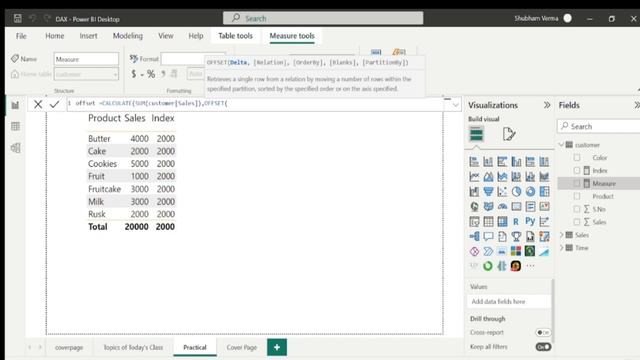Select the donut chart visual
Image resolution: width=640 pixels, height=360 pixels.
[530, 191]
